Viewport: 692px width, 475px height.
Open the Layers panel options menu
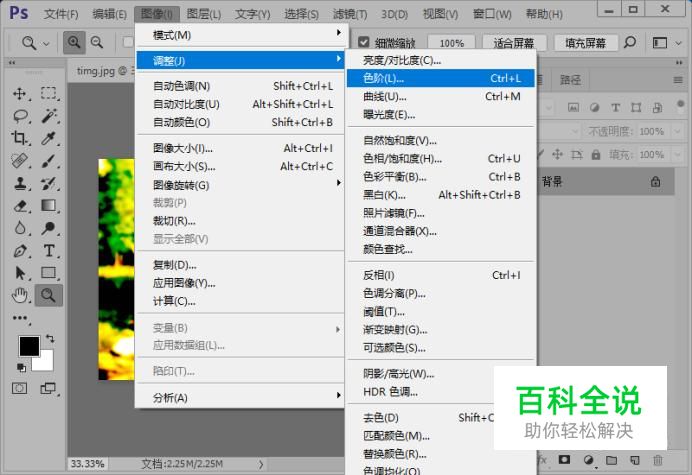coord(678,80)
